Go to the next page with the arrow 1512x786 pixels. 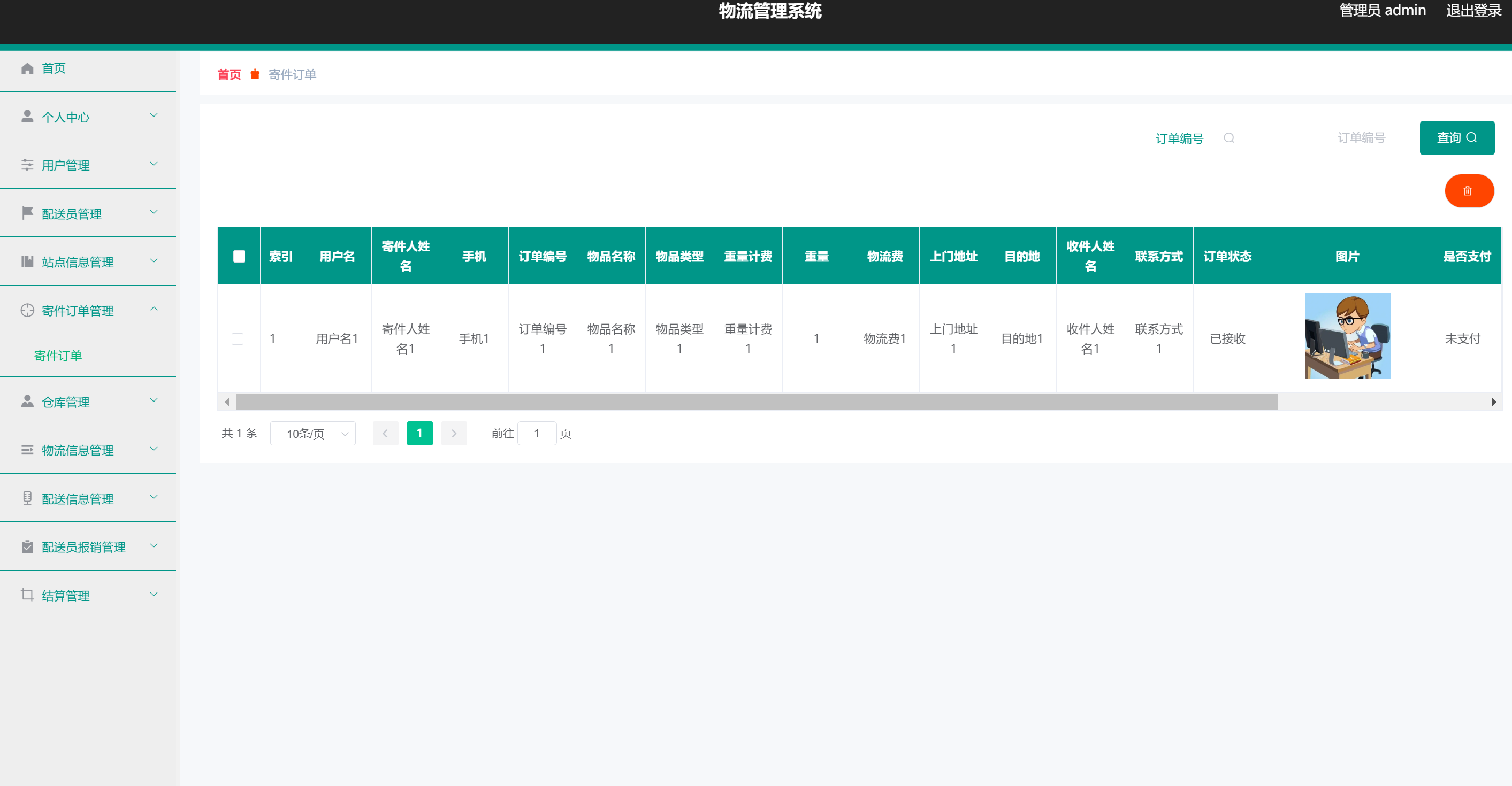454,434
